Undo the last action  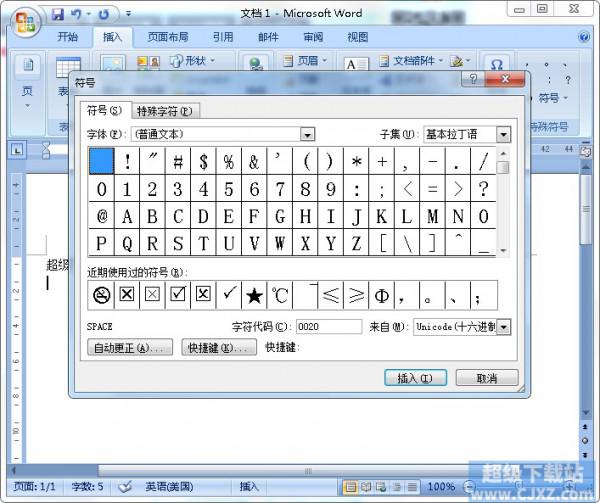77,15
